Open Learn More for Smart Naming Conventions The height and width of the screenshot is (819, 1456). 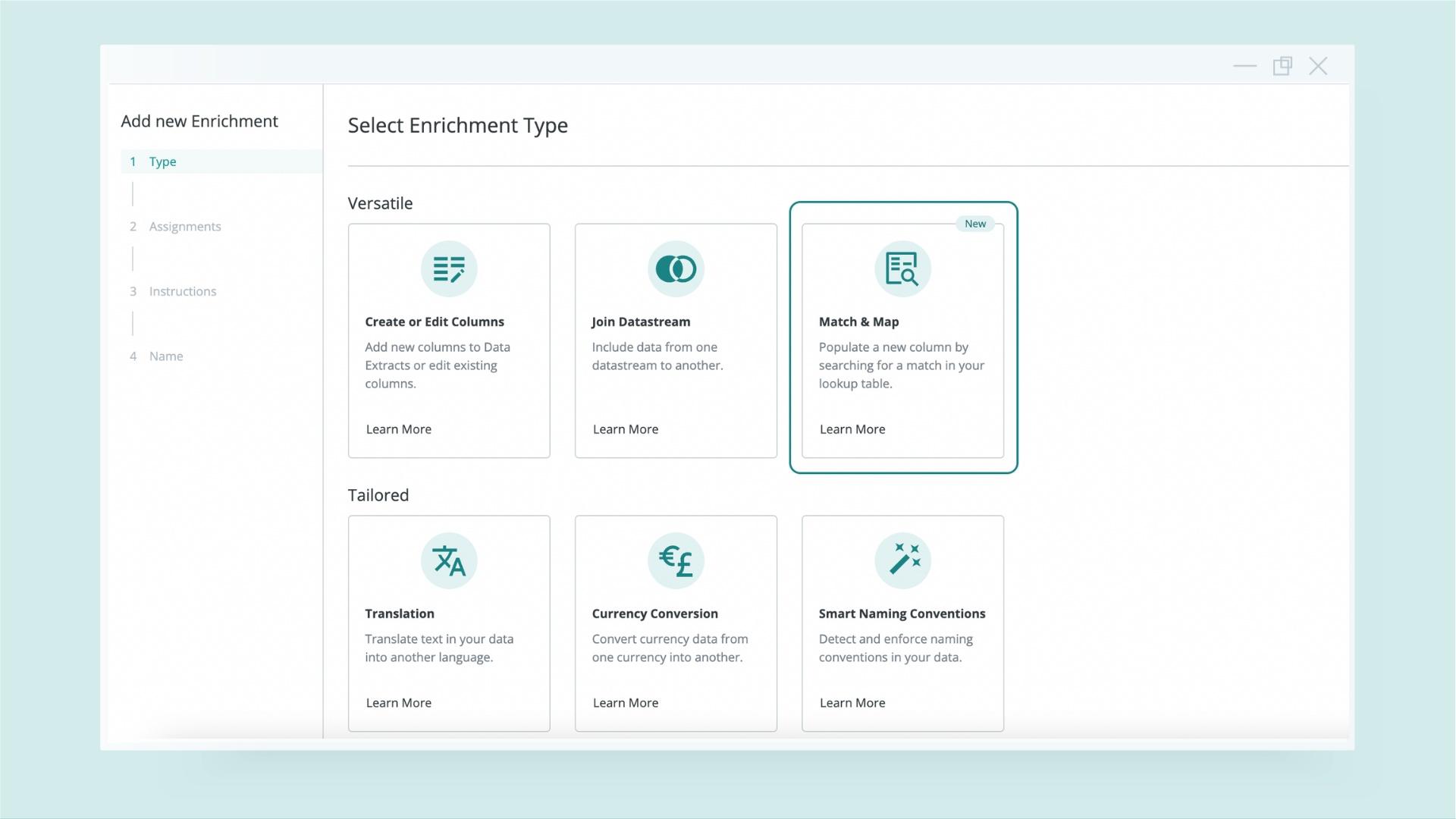(x=852, y=703)
